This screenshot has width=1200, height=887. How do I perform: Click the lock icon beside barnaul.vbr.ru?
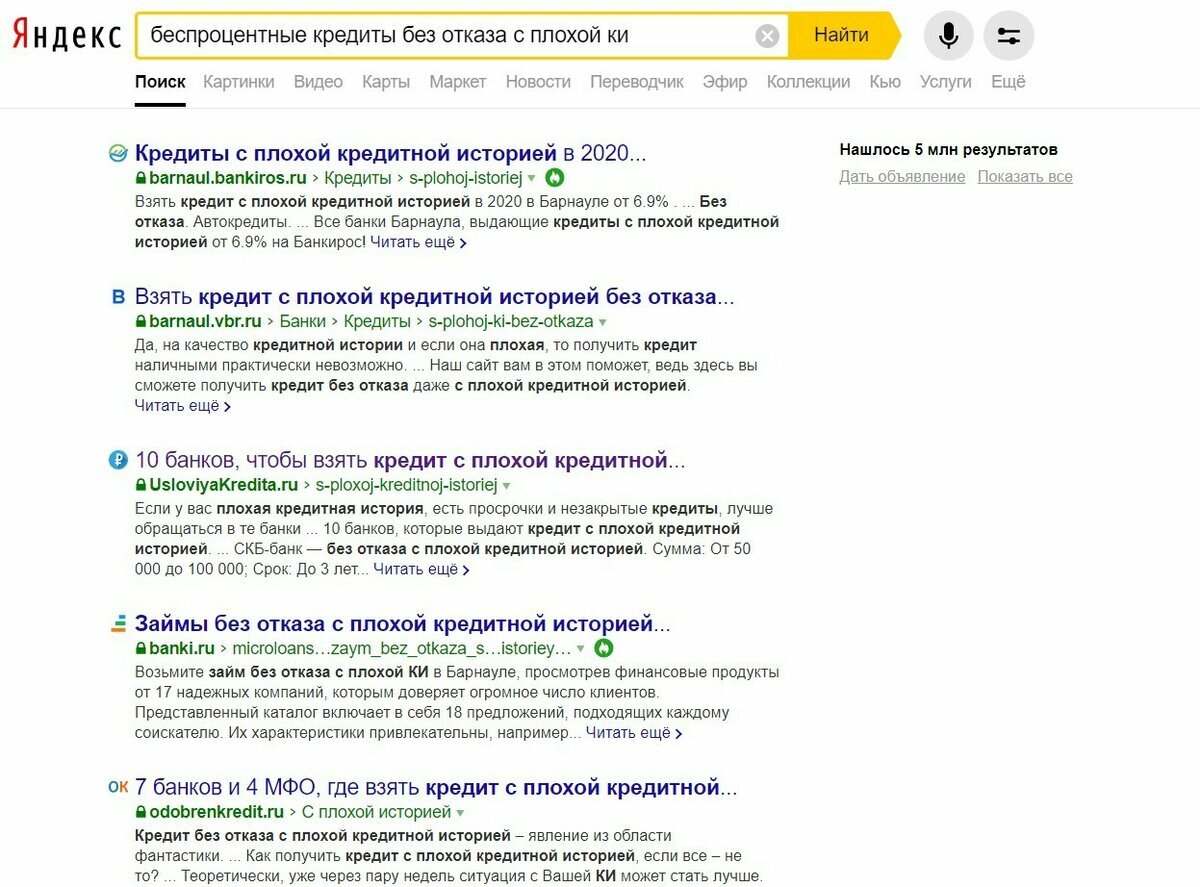[x=141, y=322]
